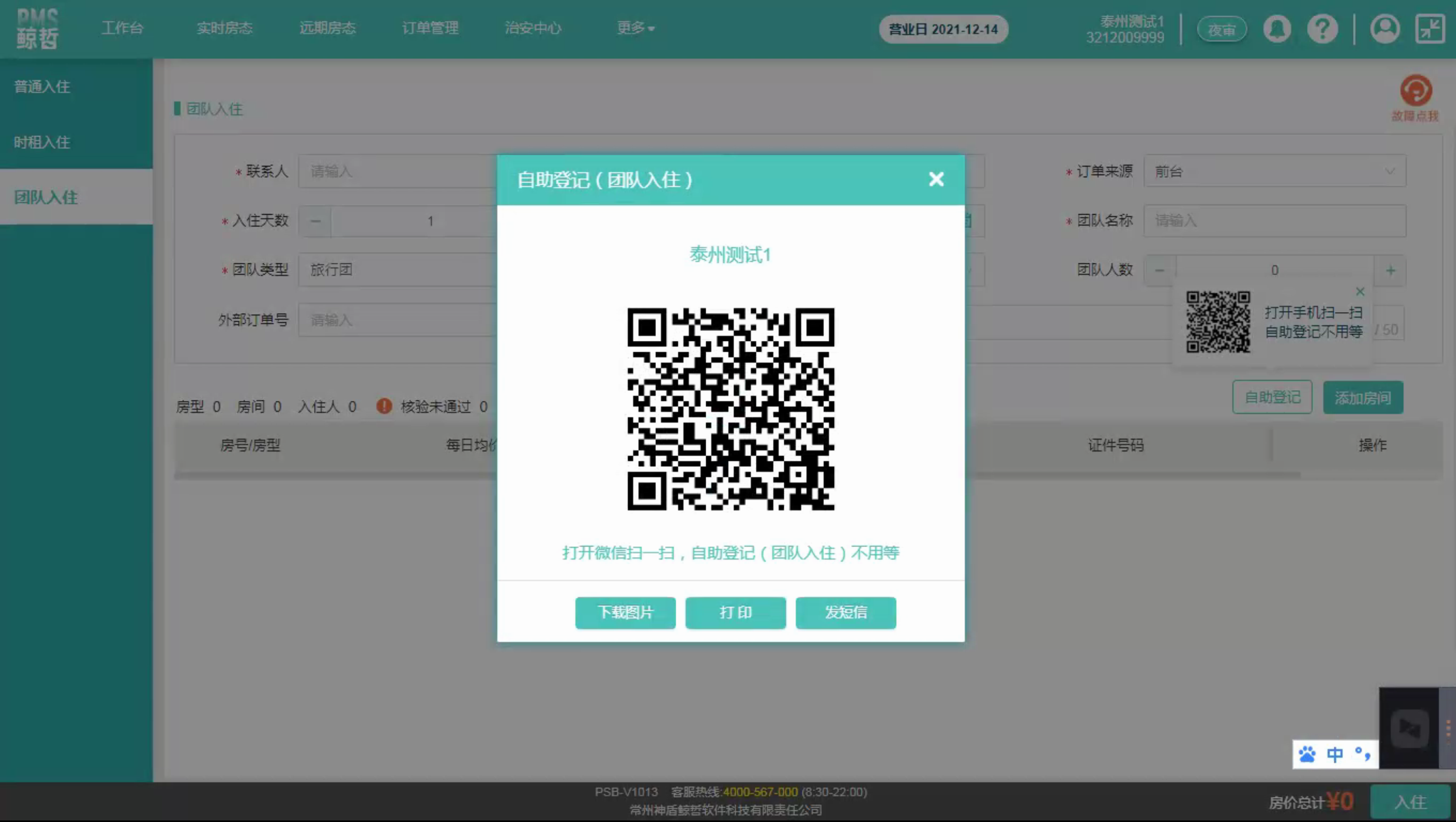Click the 外部订单号 input field
Viewport: 1456px width, 822px height.
point(398,320)
